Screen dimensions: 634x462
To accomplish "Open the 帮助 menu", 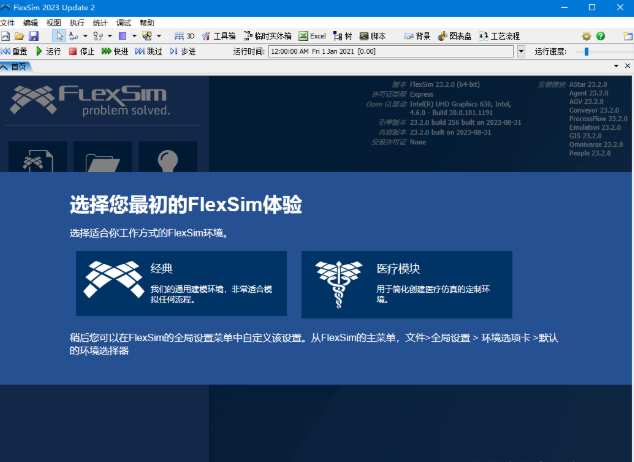I will point(147,23).
